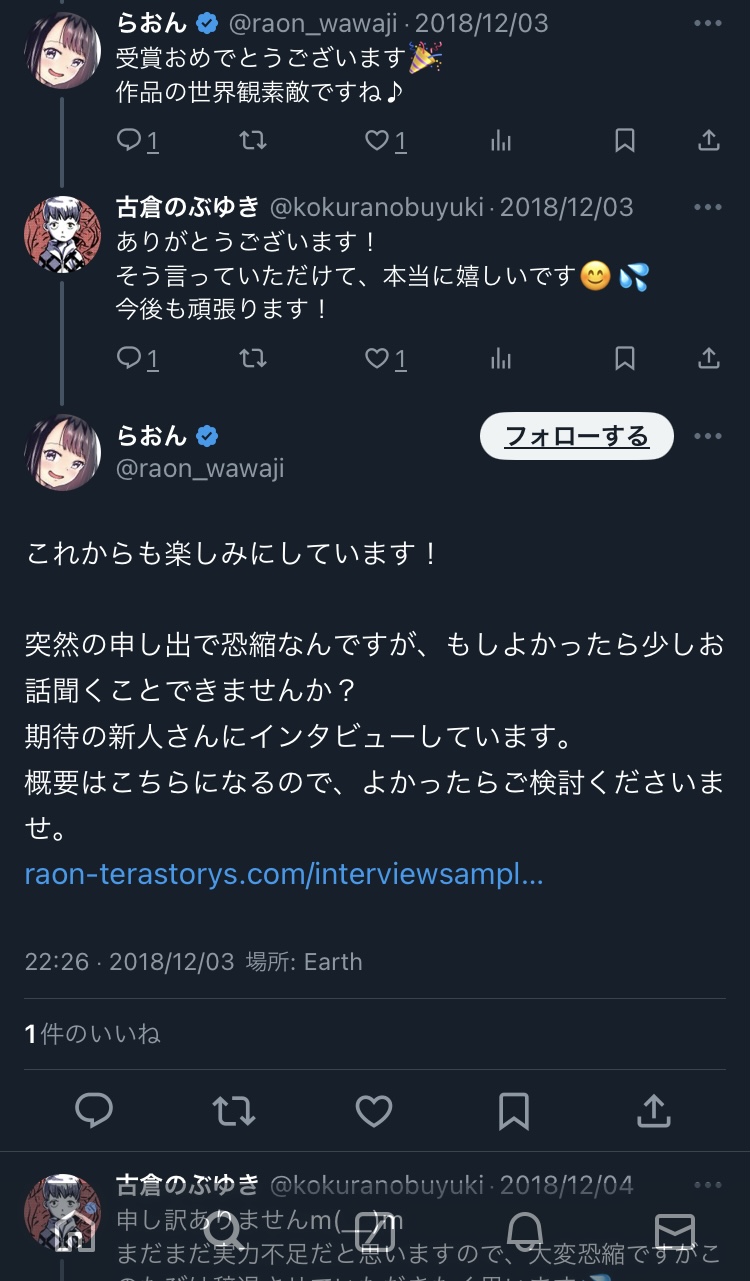The height and width of the screenshot is (1281, 750).
Task: Bookmark the top 受賞おめでとう tweet
Action: pyautogui.click(x=625, y=141)
